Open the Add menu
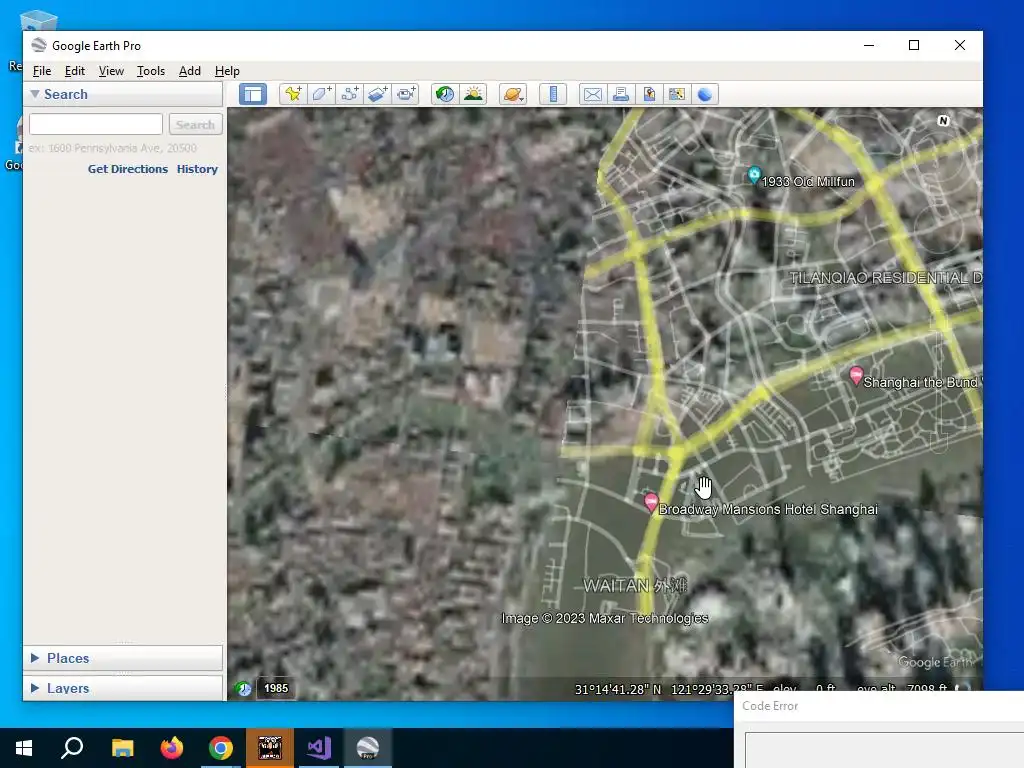The width and height of the screenshot is (1024, 768). point(189,71)
